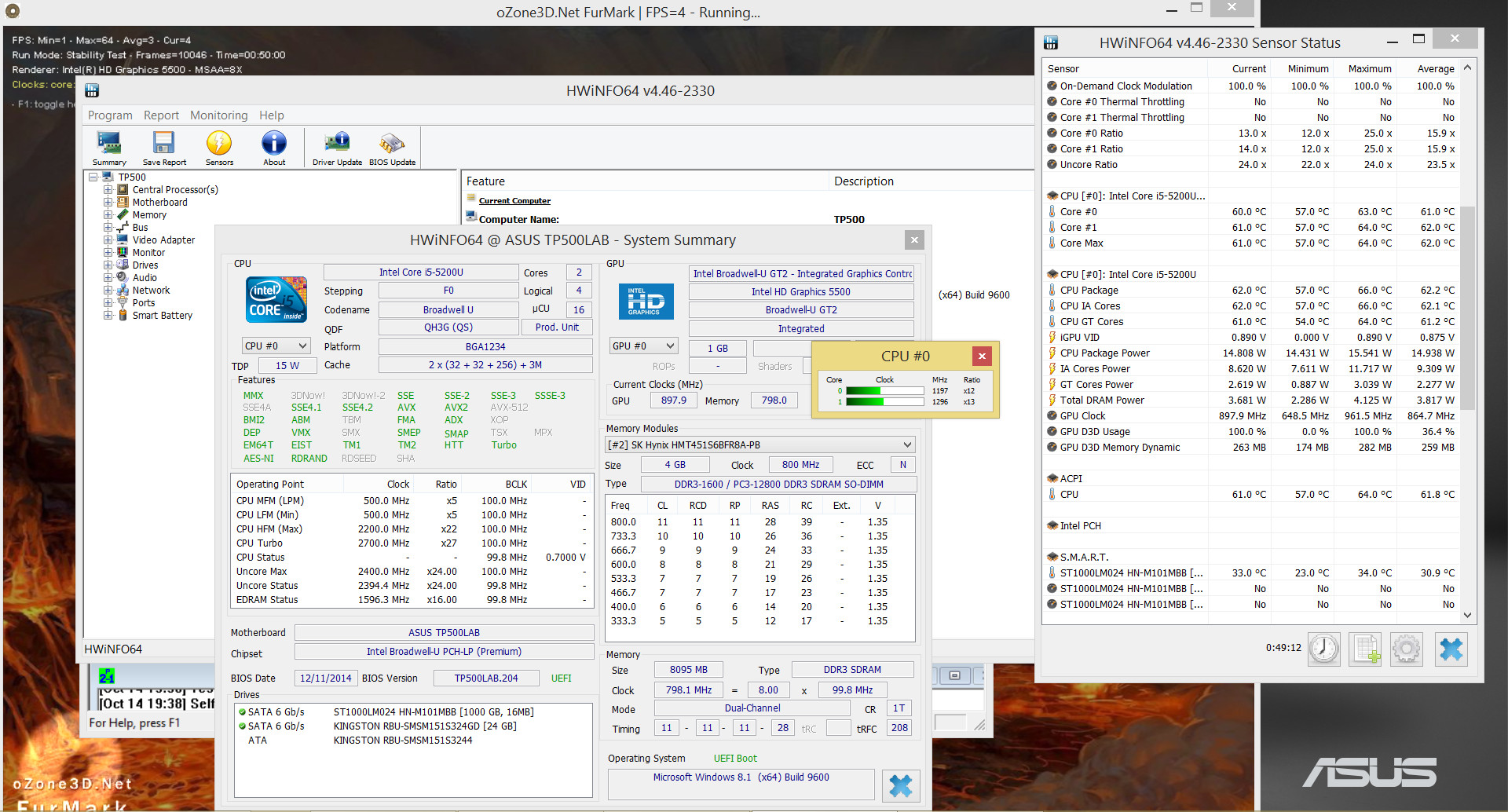This screenshot has width=1508, height=812.
Task: Launch the BIOS Update icon
Action: [392, 147]
